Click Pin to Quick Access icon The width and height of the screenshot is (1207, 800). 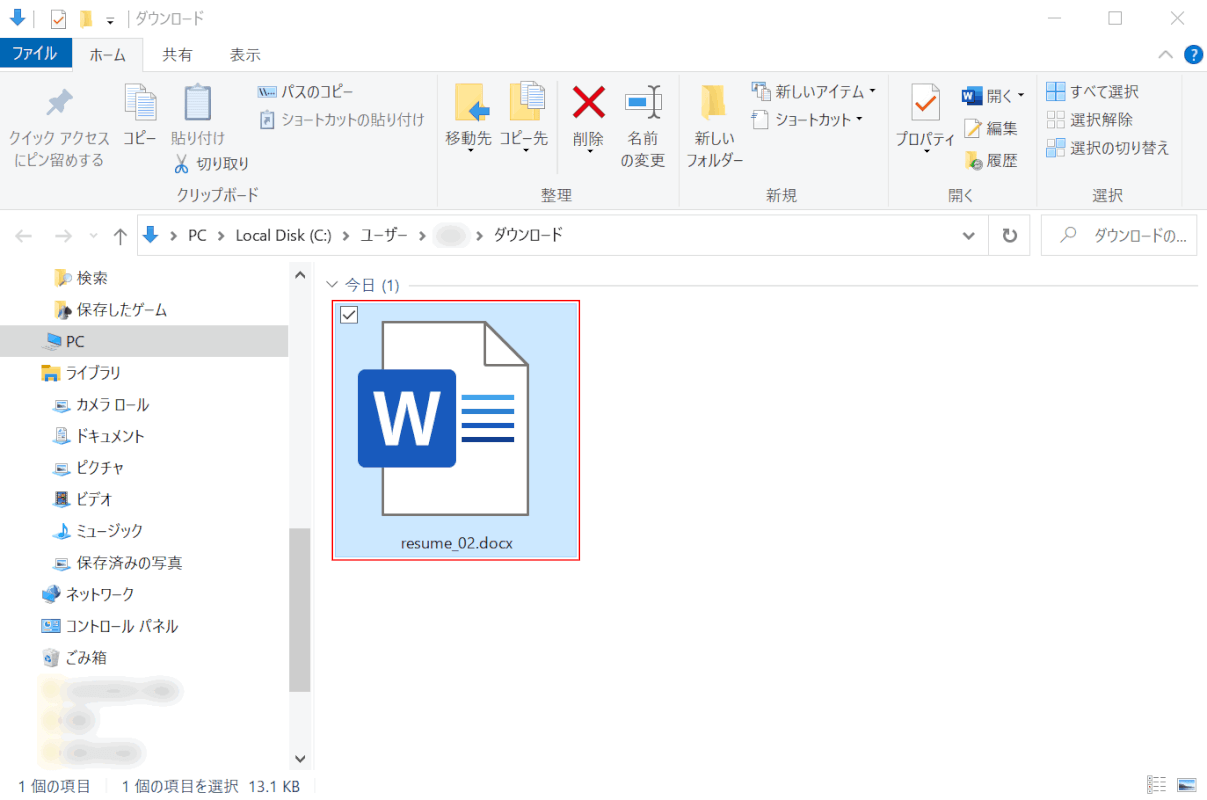(x=59, y=103)
